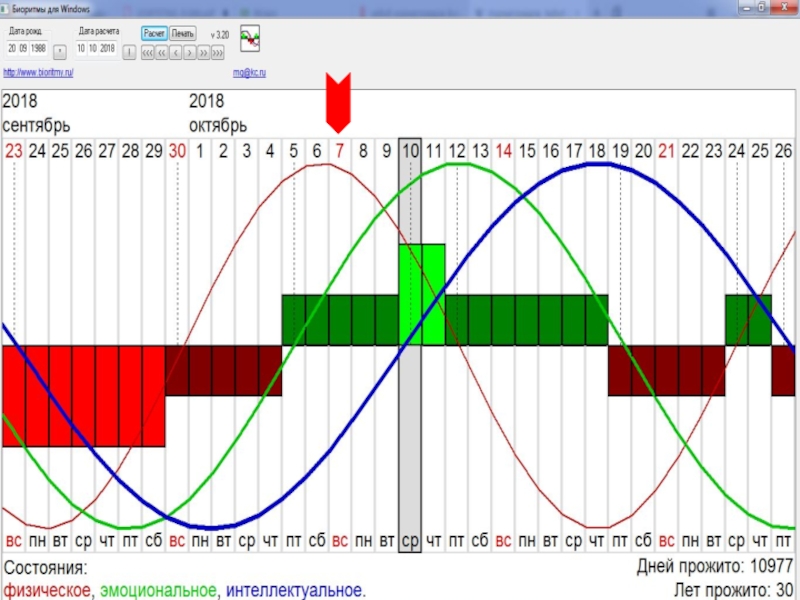The width and height of the screenshot is (800, 600).
Task: Click the red arrow marker above day 7
Action: coord(340,102)
